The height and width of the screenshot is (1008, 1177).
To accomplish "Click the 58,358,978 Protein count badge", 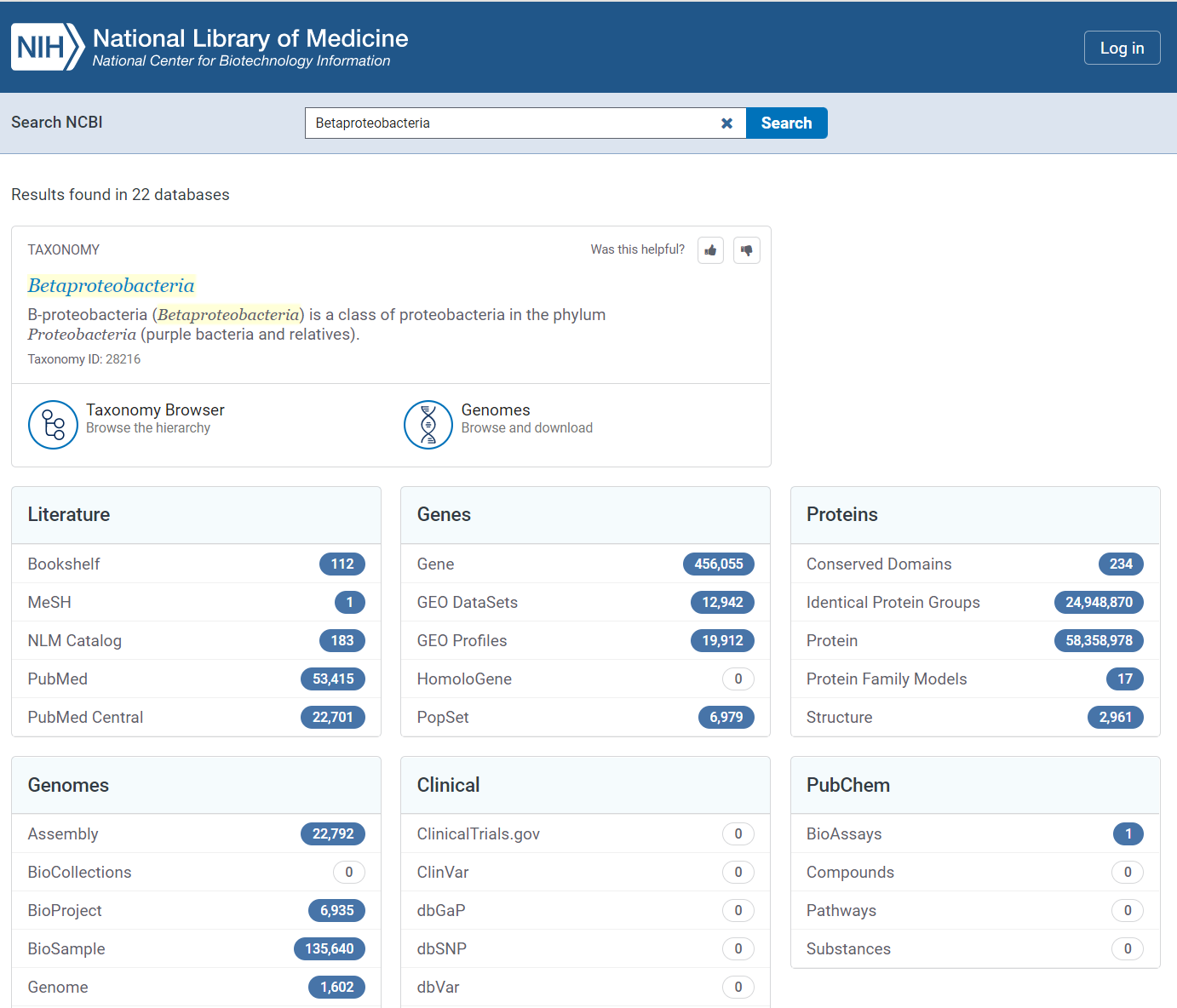I will click(1099, 640).
